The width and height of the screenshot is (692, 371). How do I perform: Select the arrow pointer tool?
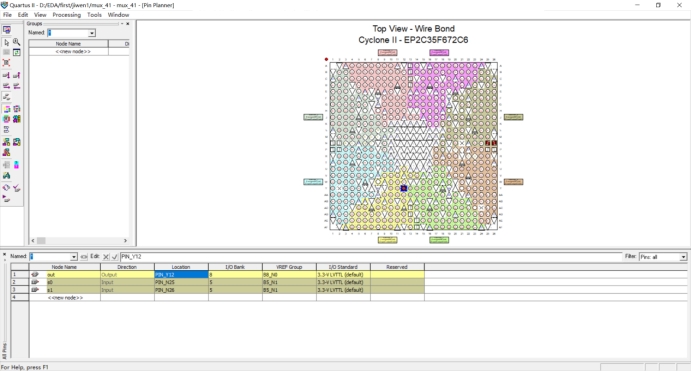coord(6,42)
